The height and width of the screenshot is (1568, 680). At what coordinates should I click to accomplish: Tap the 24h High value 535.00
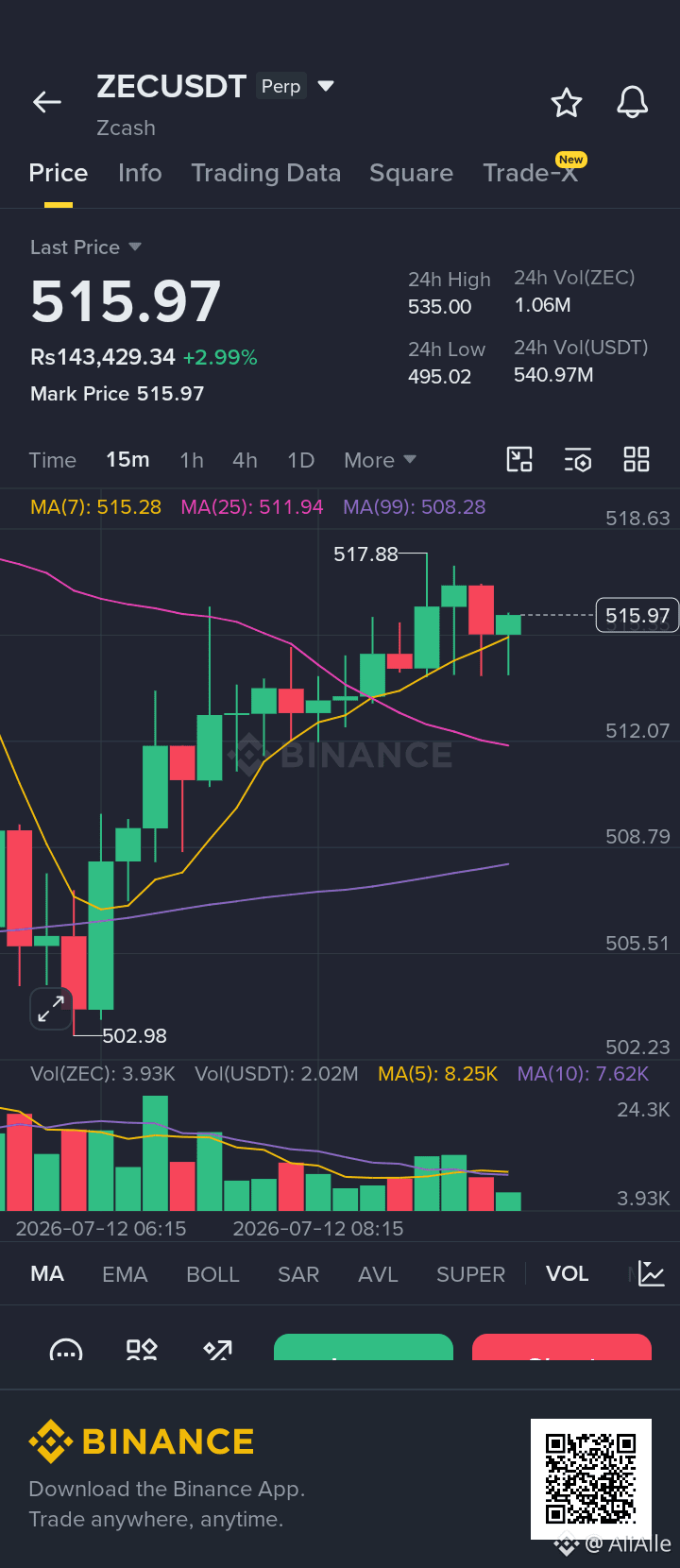click(x=439, y=307)
